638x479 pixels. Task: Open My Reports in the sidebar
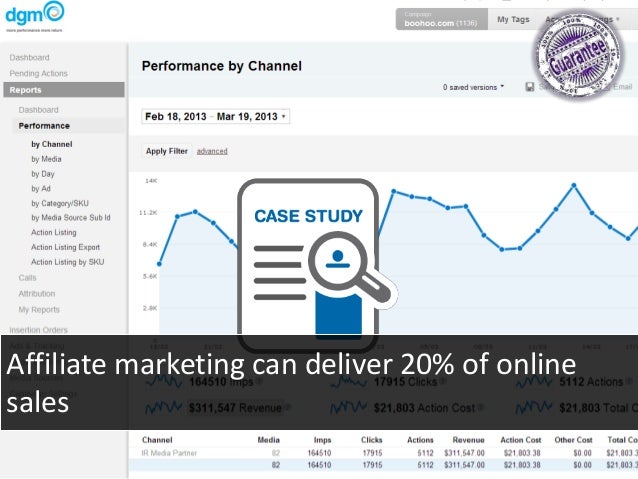point(39,309)
